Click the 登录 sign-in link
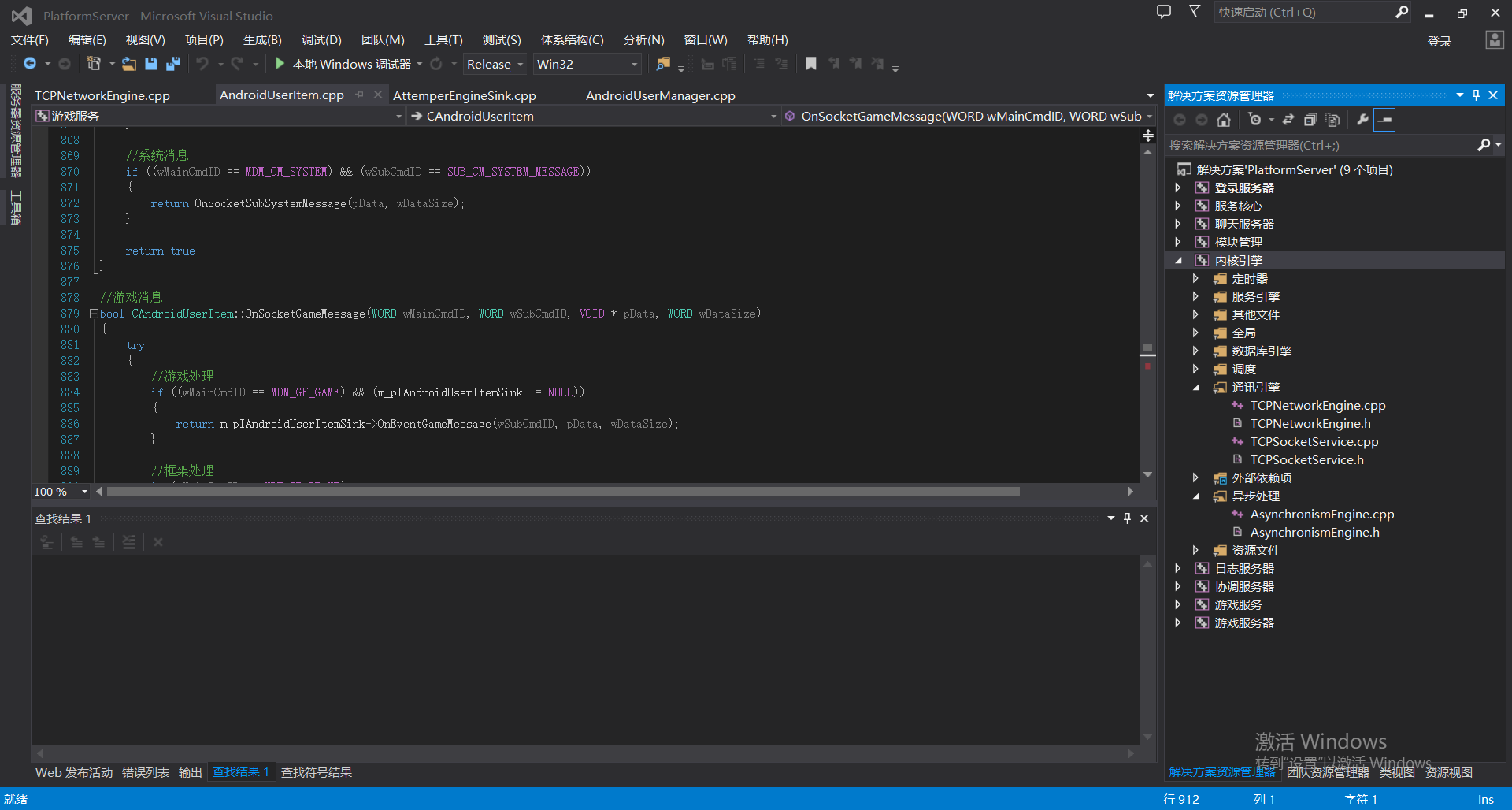 [1439, 41]
